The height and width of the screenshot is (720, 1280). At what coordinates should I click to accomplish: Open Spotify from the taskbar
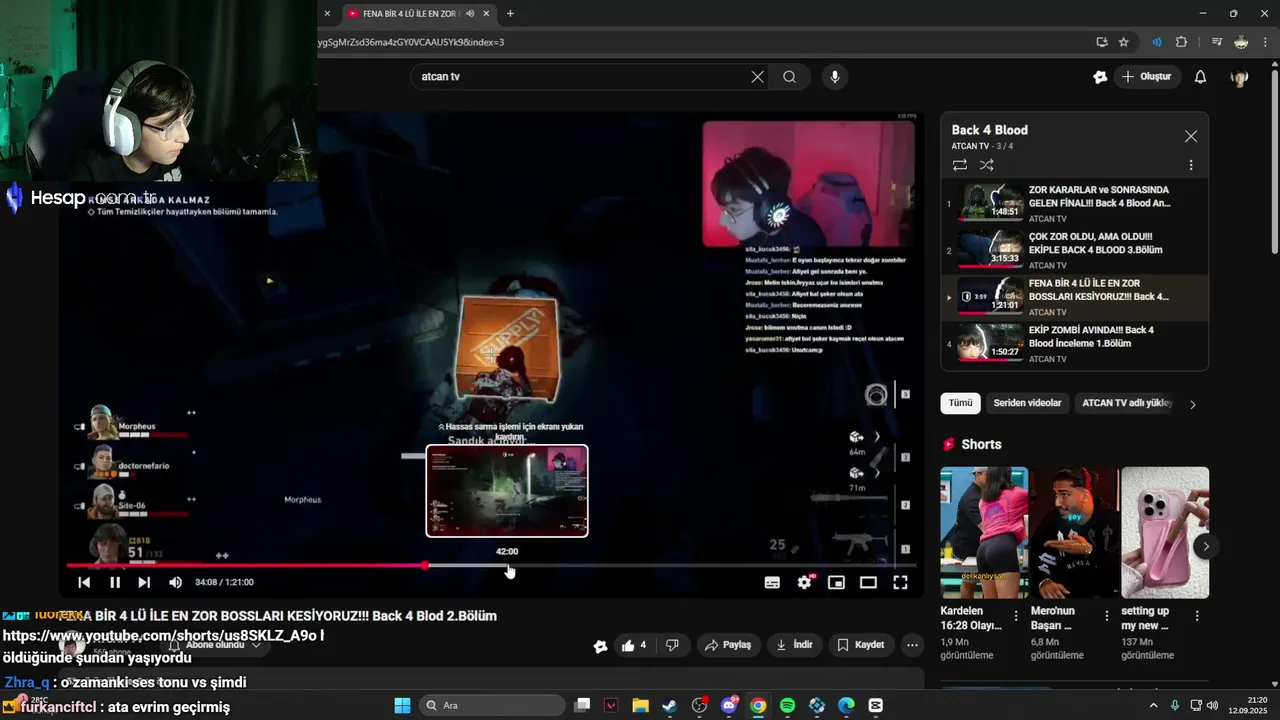788,706
